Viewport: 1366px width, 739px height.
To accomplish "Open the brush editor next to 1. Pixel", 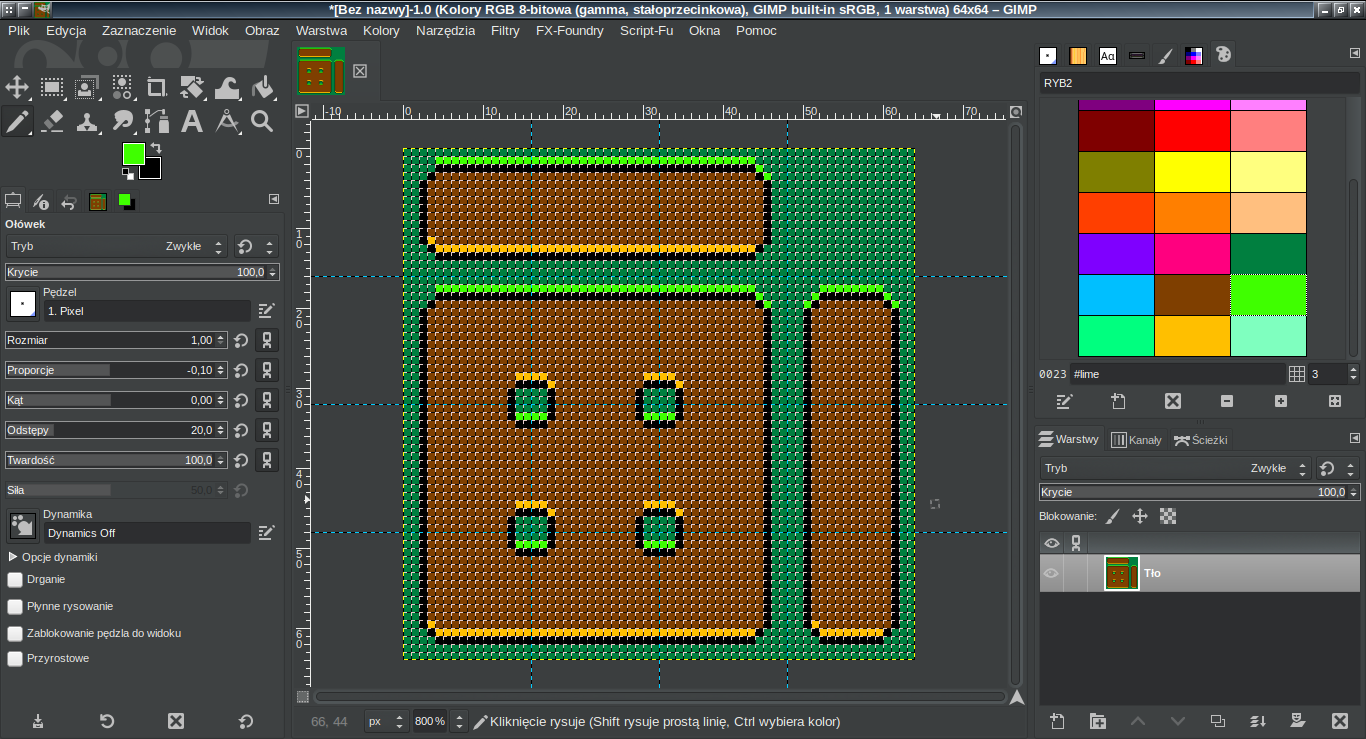I will [x=266, y=311].
